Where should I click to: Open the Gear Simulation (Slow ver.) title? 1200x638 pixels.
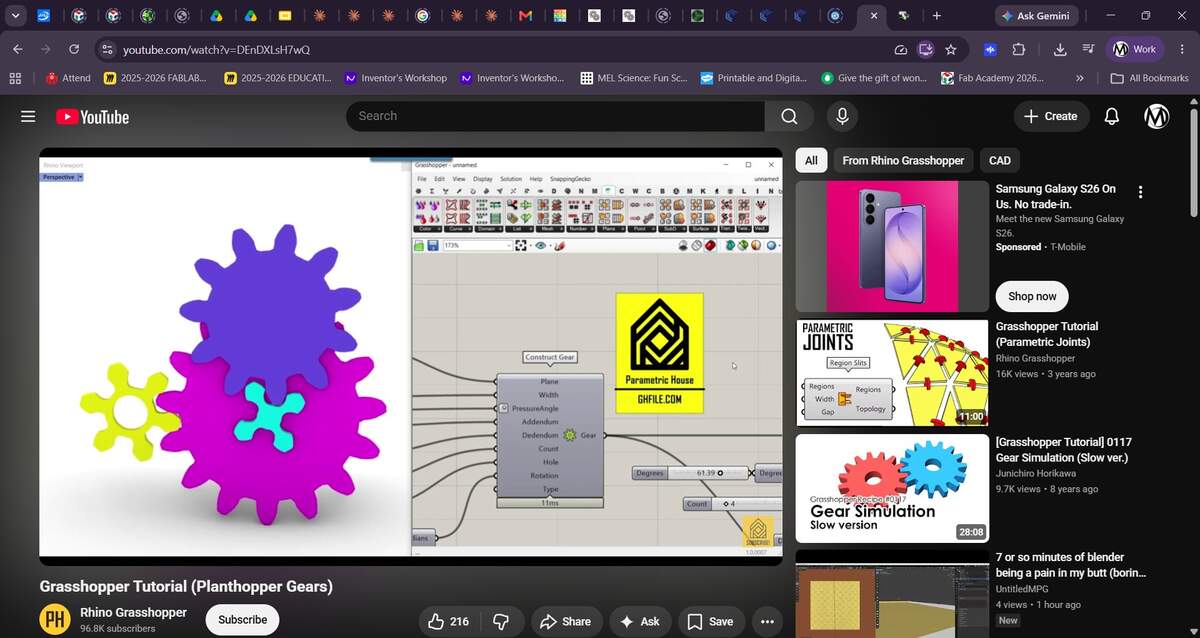pyautogui.click(x=1063, y=450)
